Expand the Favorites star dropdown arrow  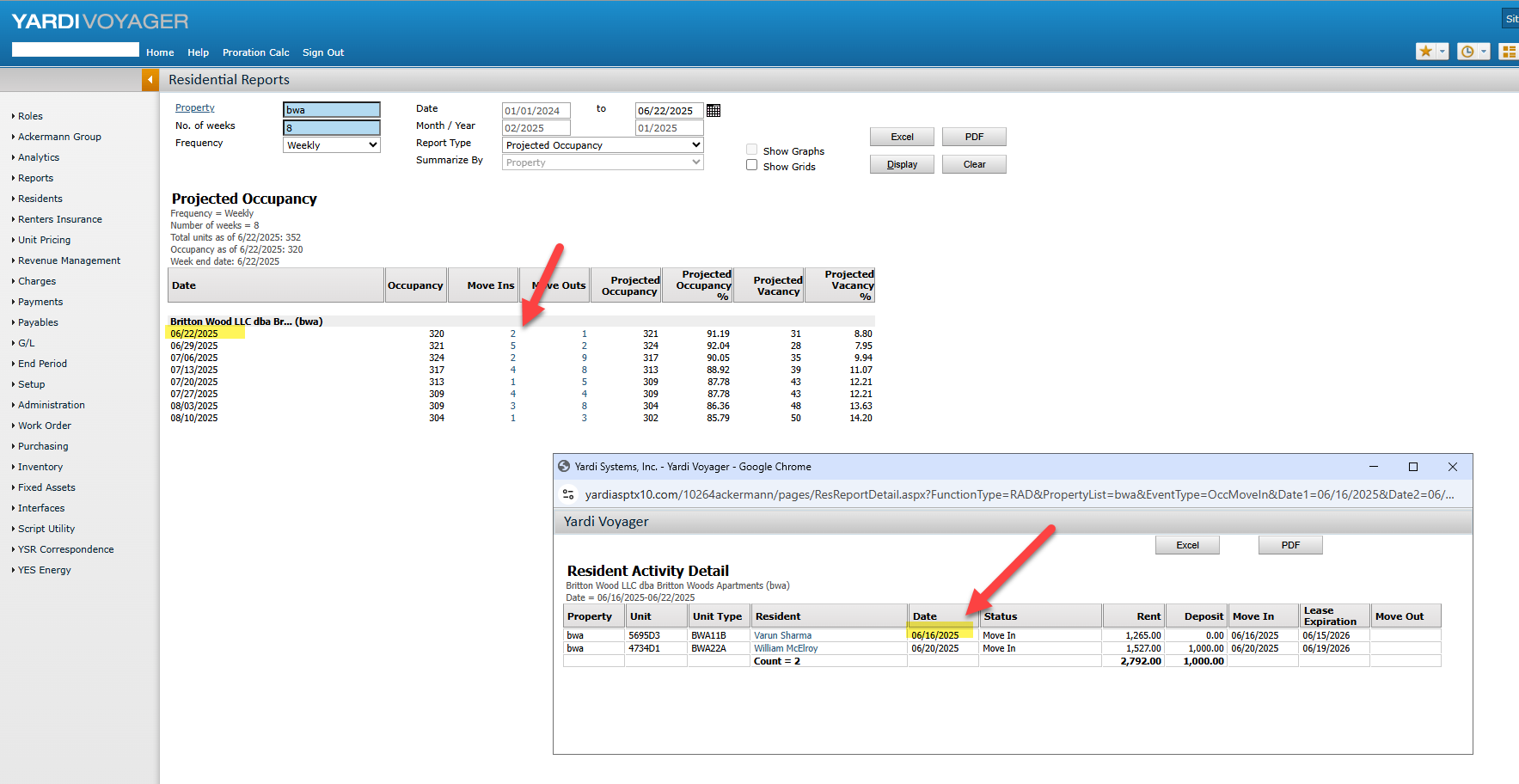[1442, 52]
